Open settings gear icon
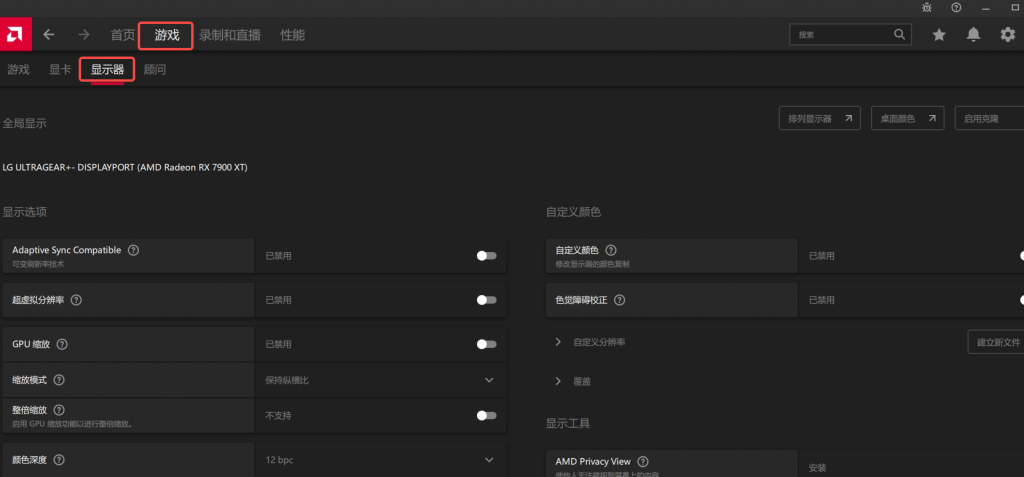 point(1008,35)
